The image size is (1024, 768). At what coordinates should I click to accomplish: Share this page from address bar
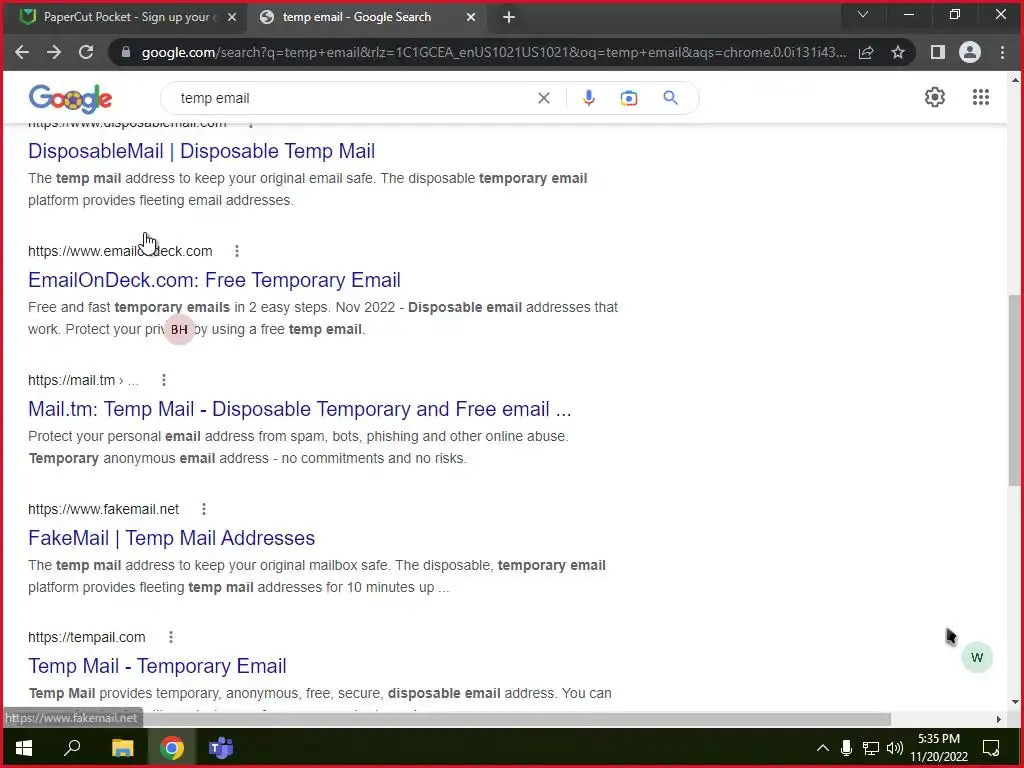point(866,52)
